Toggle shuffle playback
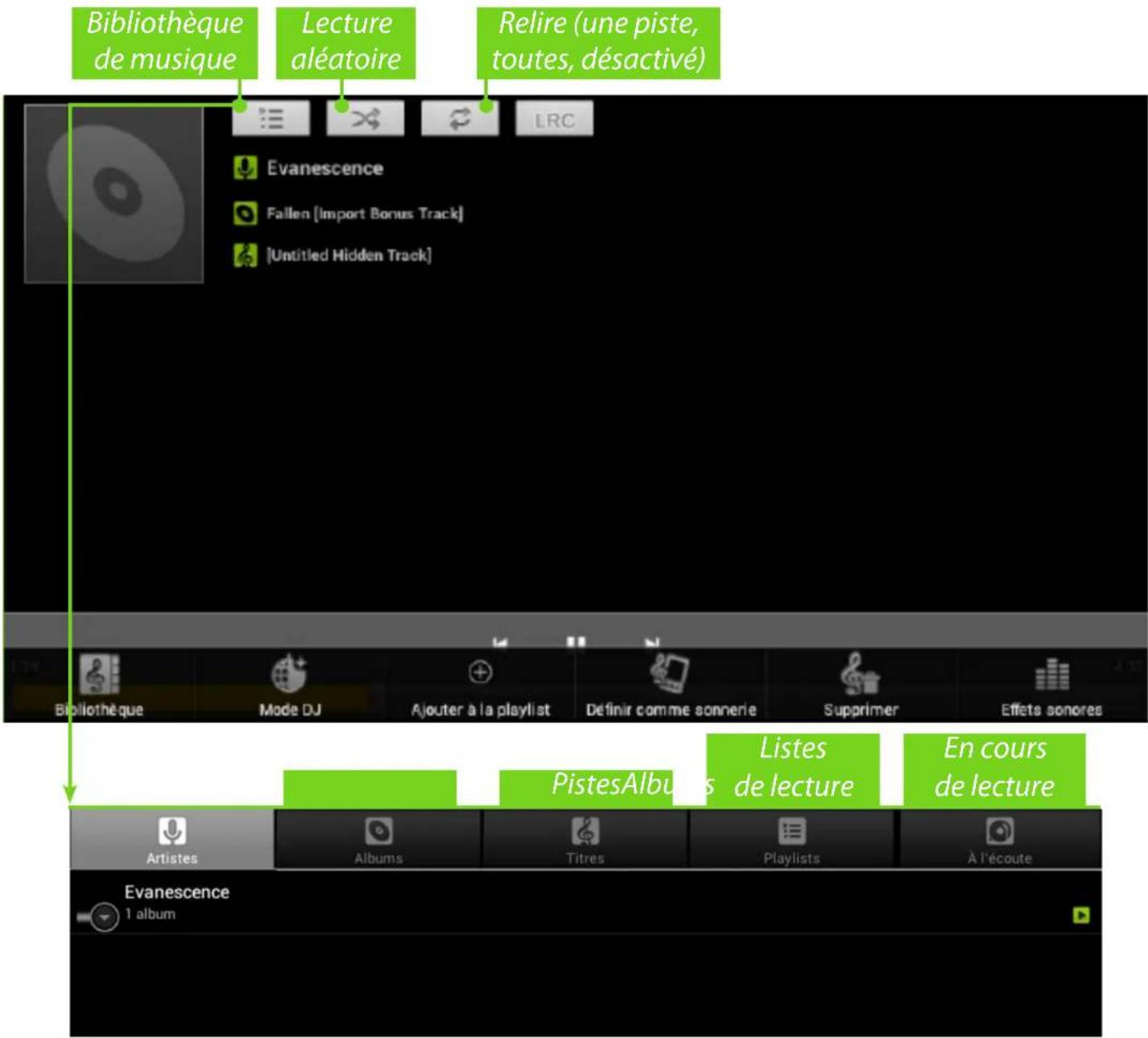 365,118
